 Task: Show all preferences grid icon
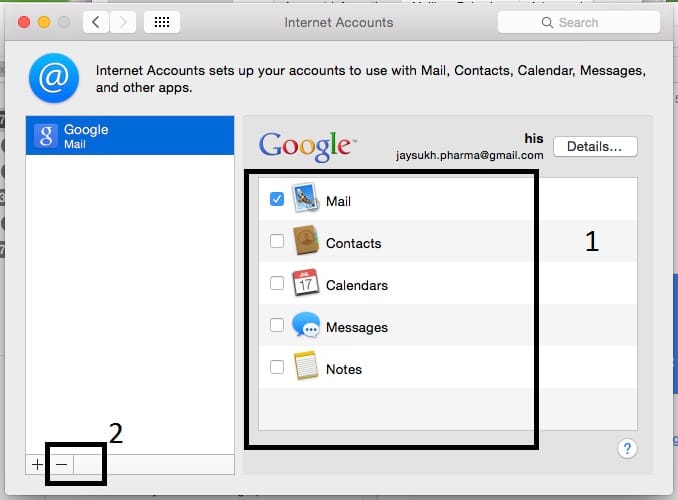pyautogui.click(x=162, y=22)
